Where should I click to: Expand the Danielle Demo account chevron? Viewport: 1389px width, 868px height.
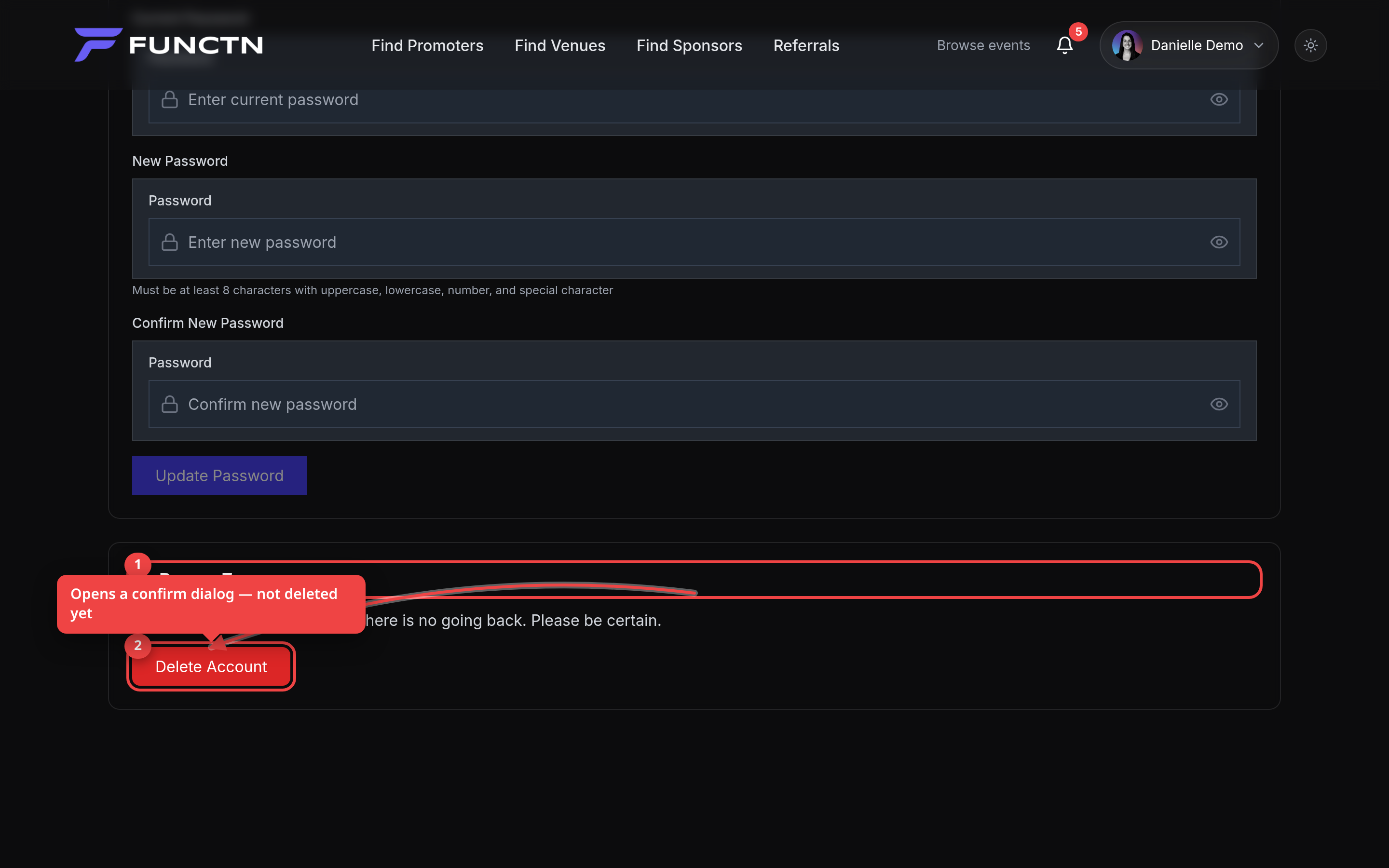click(x=1259, y=45)
